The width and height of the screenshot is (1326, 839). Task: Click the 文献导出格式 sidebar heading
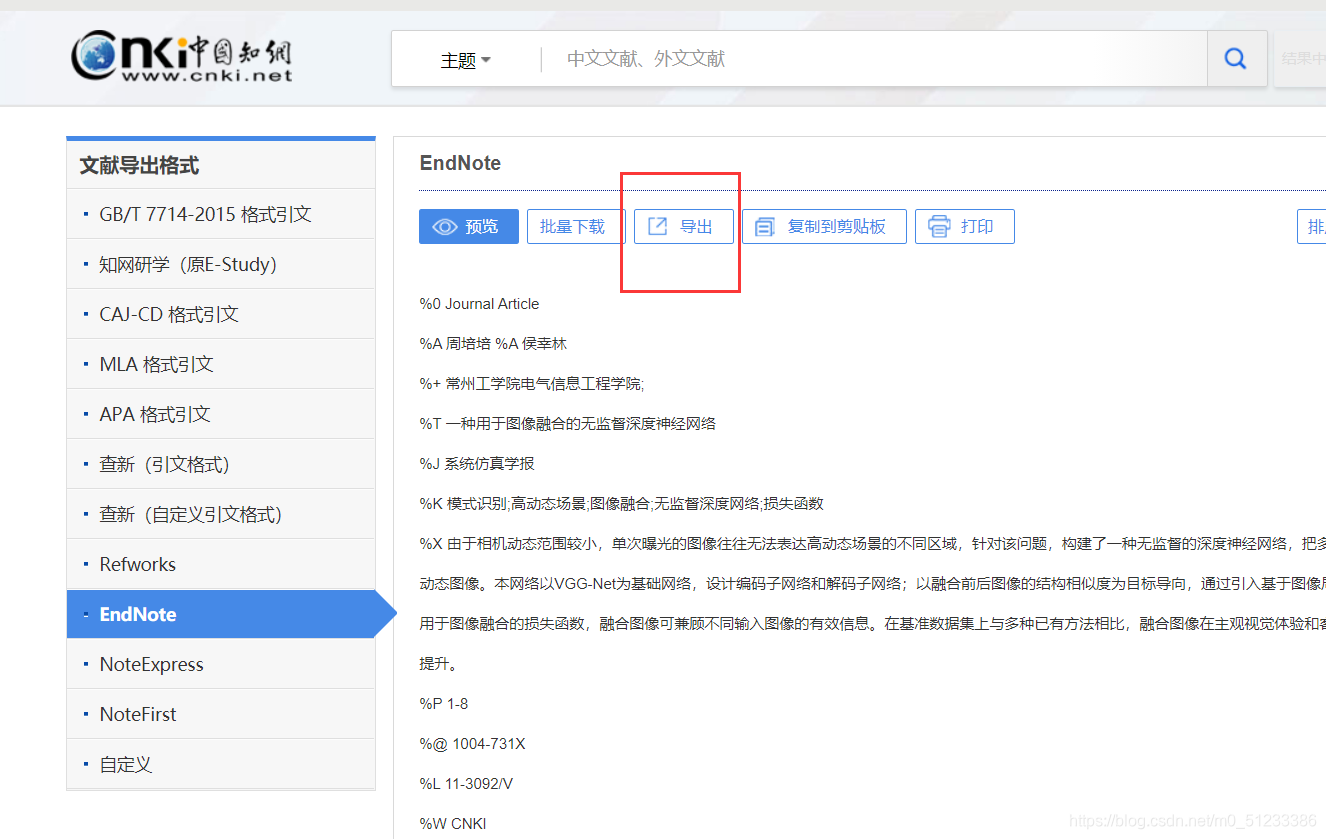(x=139, y=166)
